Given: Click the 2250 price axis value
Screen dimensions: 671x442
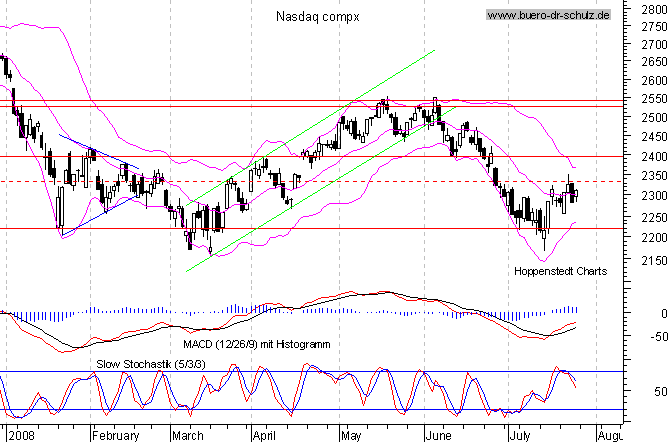Looking at the screenshot, I should (654, 217).
